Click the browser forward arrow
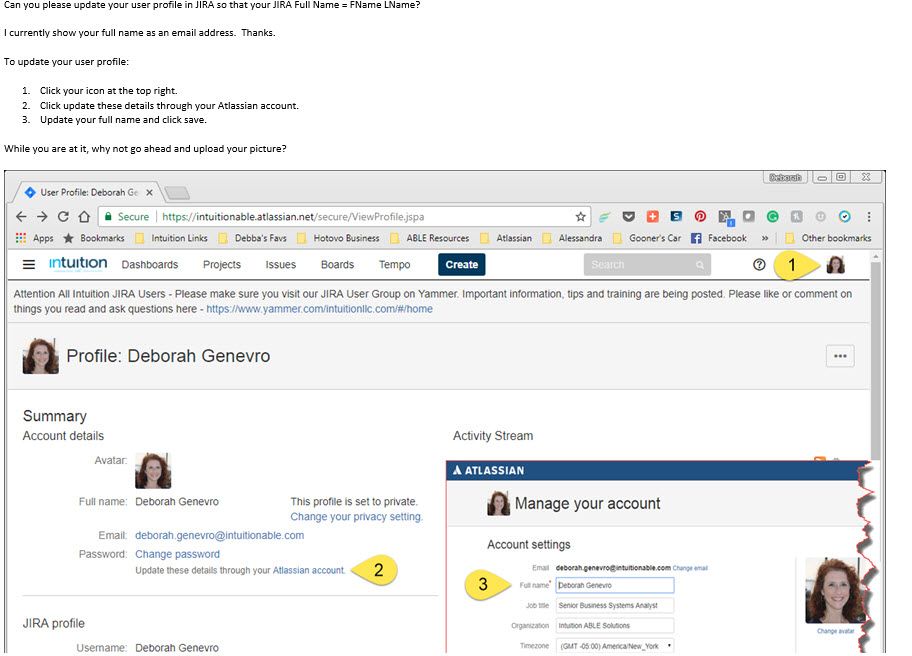This screenshot has width=912, height=656. coord(42,217)
